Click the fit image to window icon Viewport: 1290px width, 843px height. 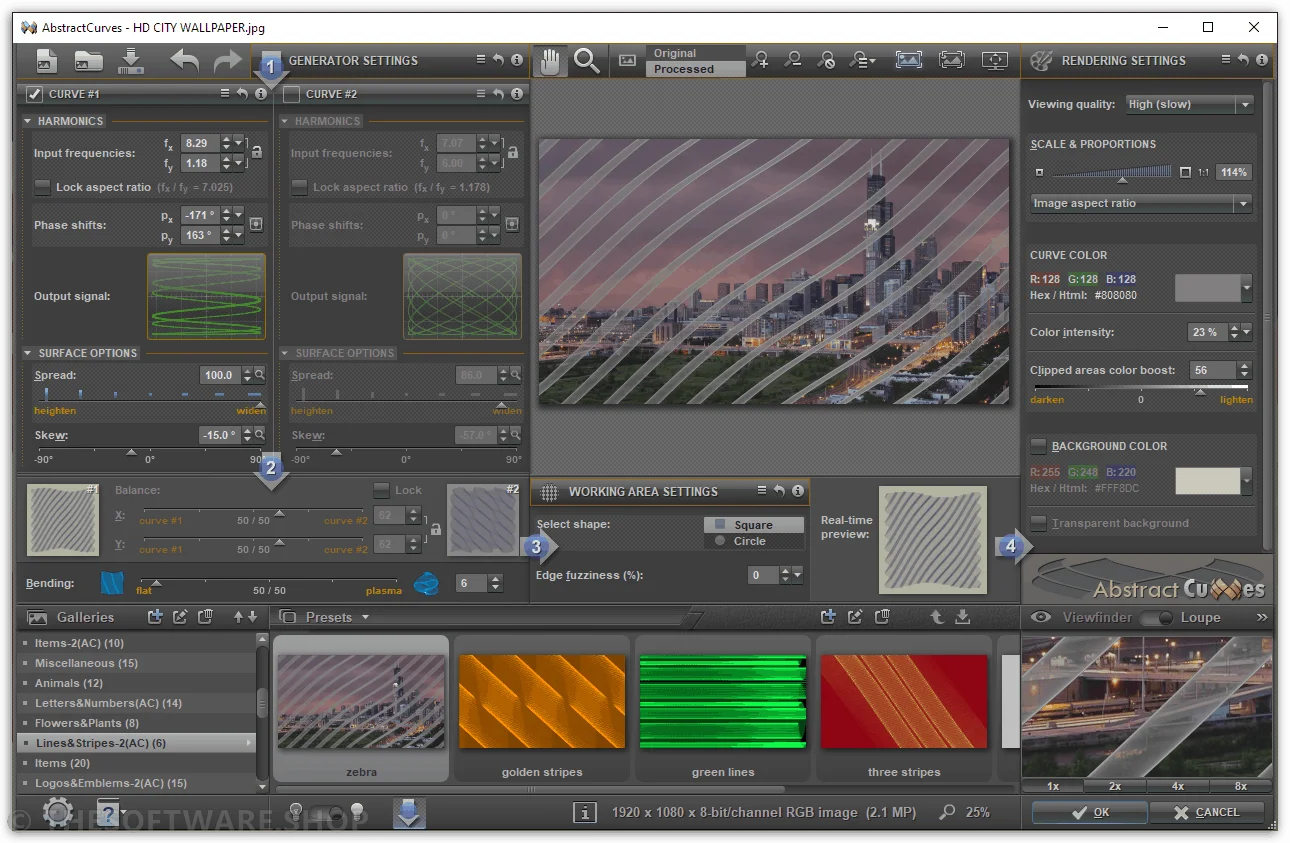click(908, 60)
